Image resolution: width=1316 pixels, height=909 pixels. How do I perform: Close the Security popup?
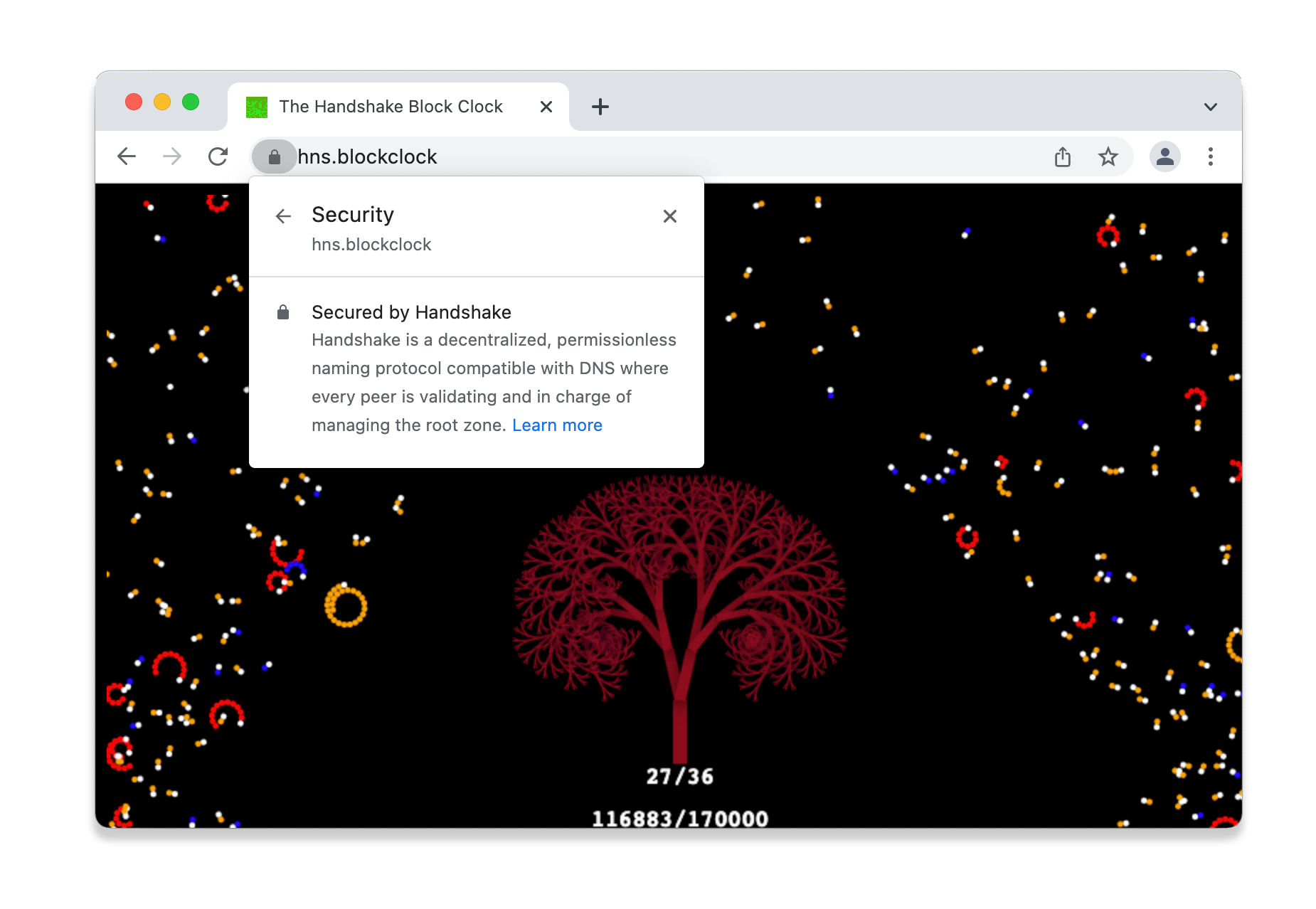coord(669,216)
